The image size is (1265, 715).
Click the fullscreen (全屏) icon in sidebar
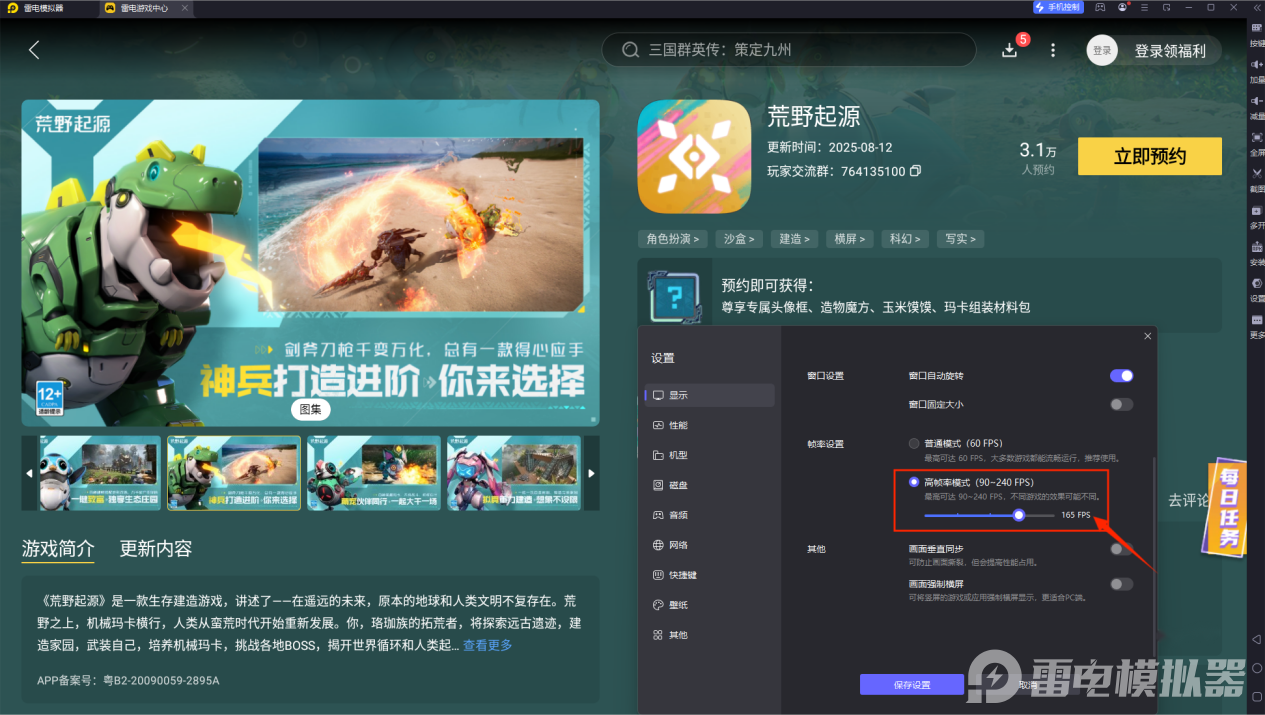1257,139
